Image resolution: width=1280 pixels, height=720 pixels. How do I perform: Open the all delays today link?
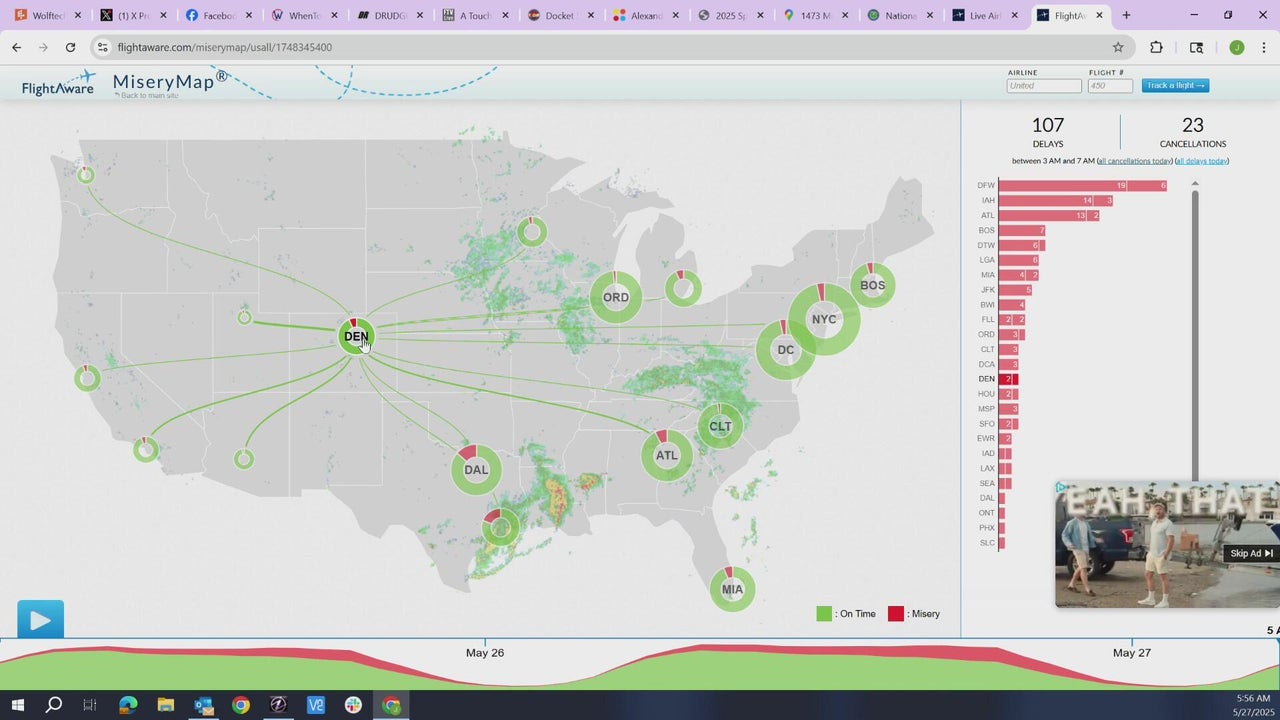coord(1201,161)
